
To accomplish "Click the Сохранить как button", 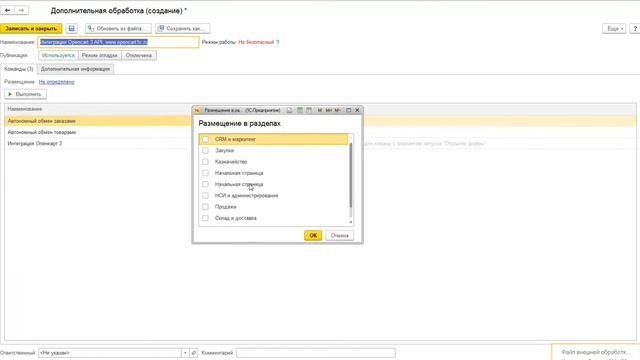I will 183,29.
